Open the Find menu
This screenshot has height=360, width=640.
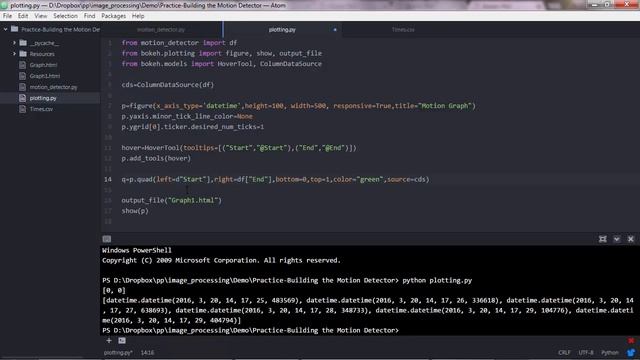coord(89,16)
